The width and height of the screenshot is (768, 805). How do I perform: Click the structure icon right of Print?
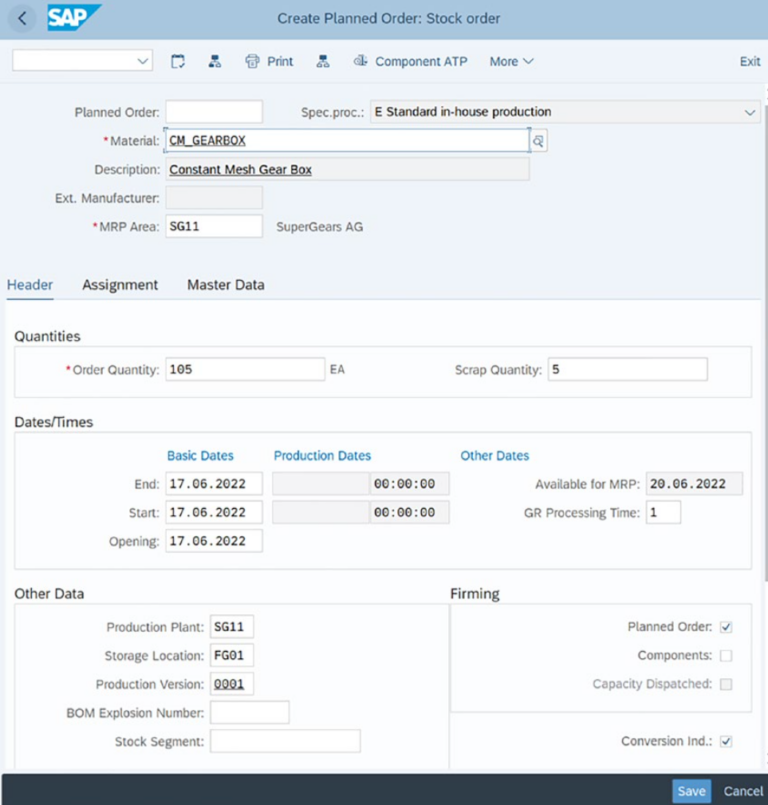[x=322, y=61]
